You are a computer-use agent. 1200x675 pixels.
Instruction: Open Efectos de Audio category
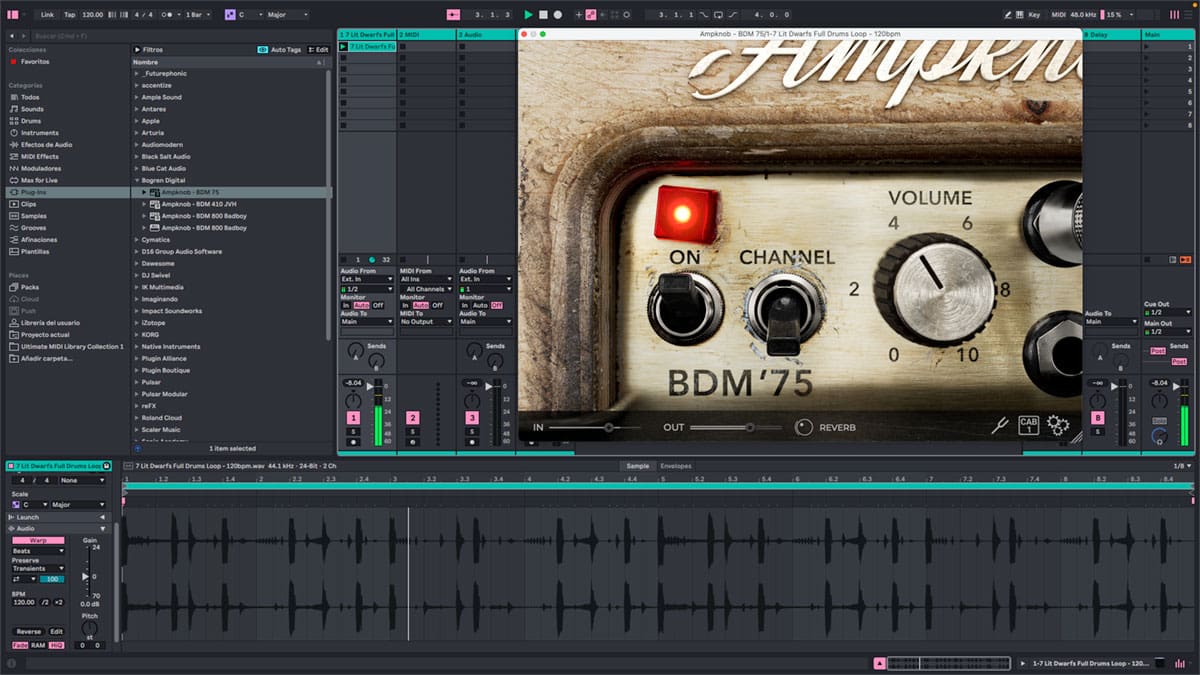tap(46, 145)
